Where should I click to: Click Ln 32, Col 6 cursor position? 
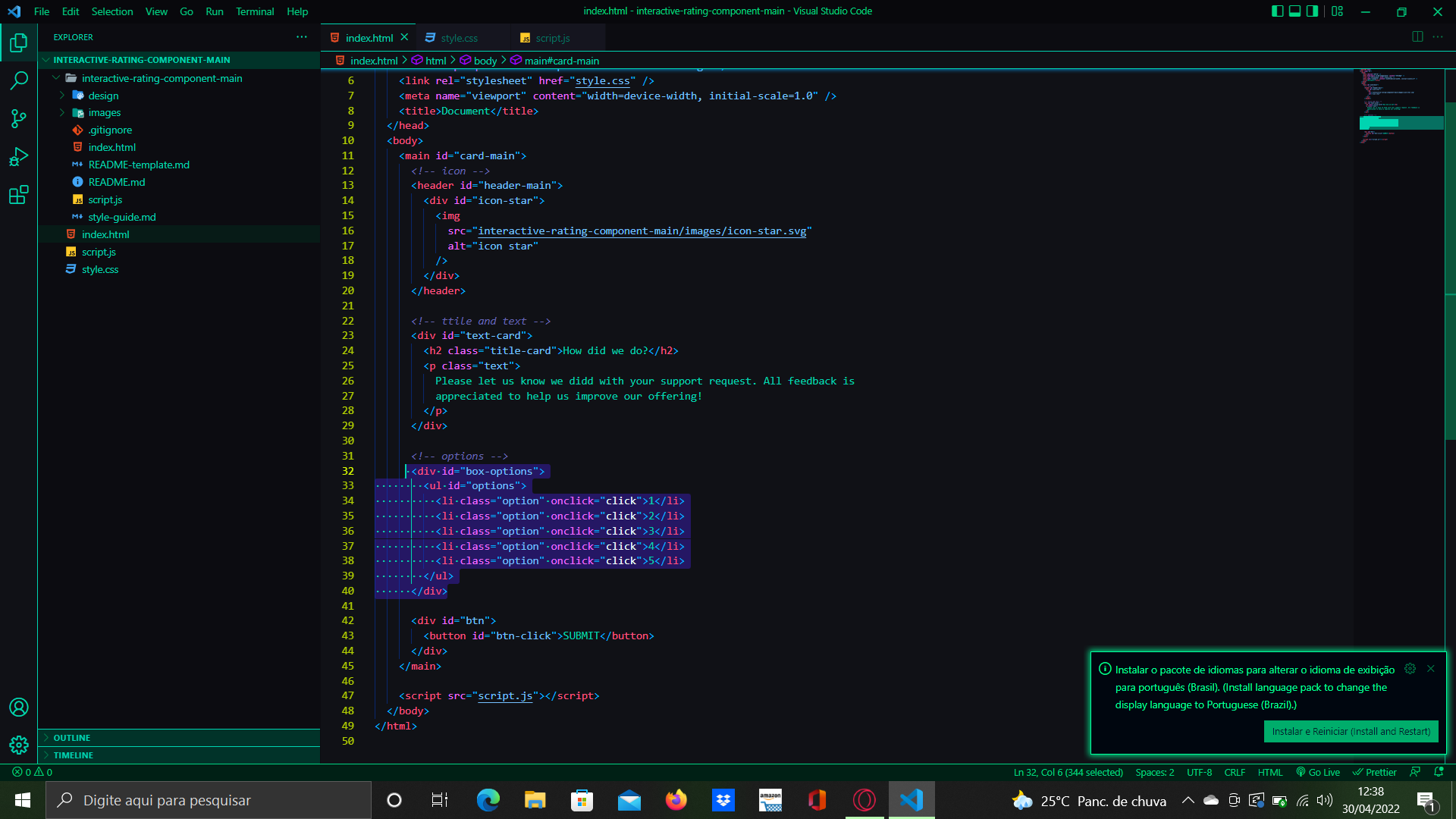point(1068,772)
